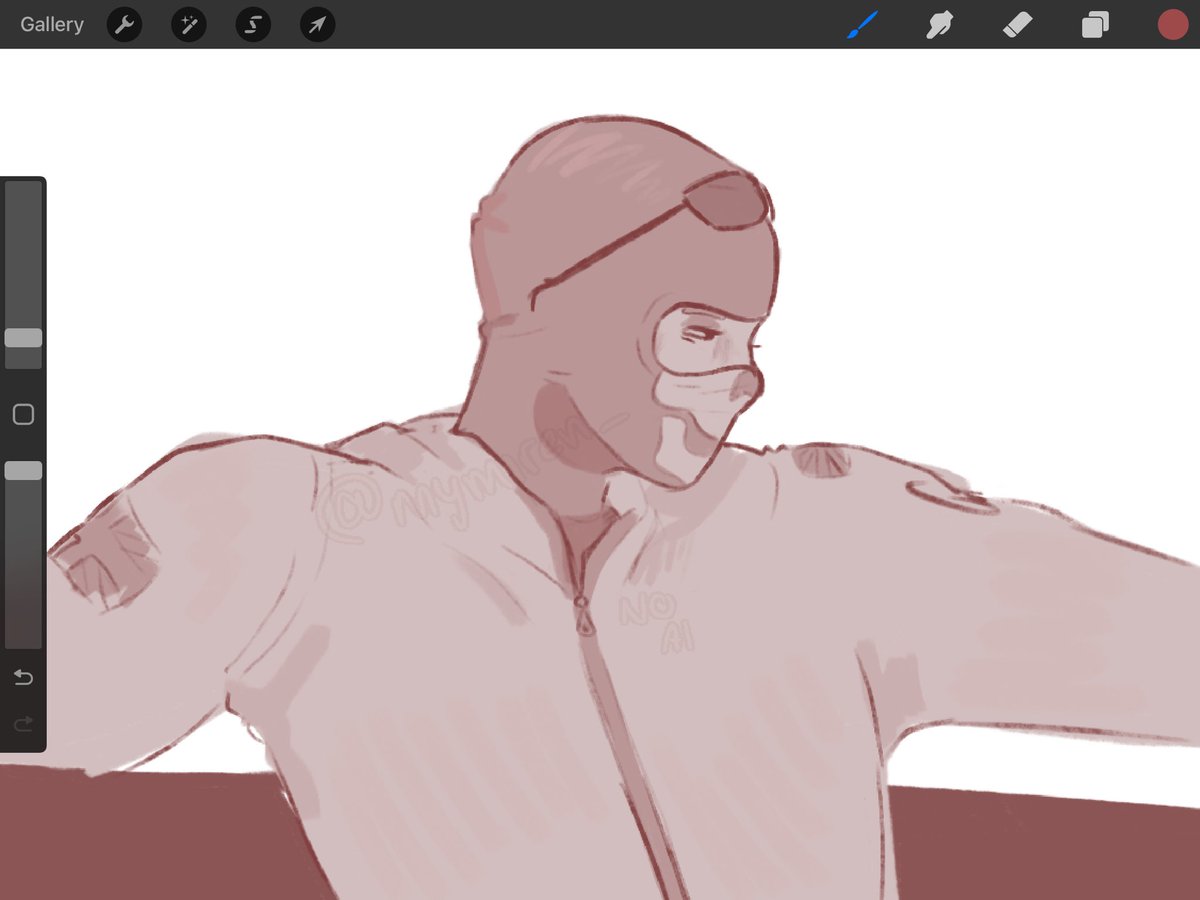
Task: Activate the Transform arrow tool
Action: click(x=317, y=25)
